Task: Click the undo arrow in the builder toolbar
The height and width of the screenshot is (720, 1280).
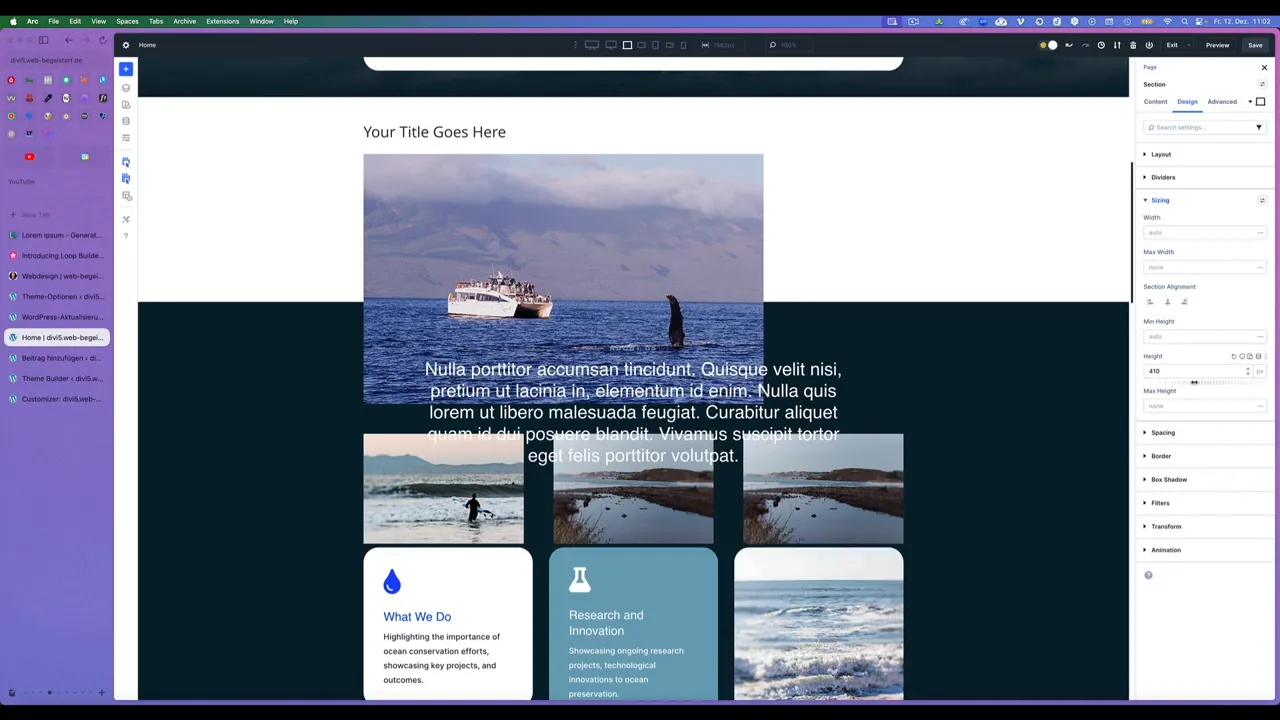Action: [1068, 44]
